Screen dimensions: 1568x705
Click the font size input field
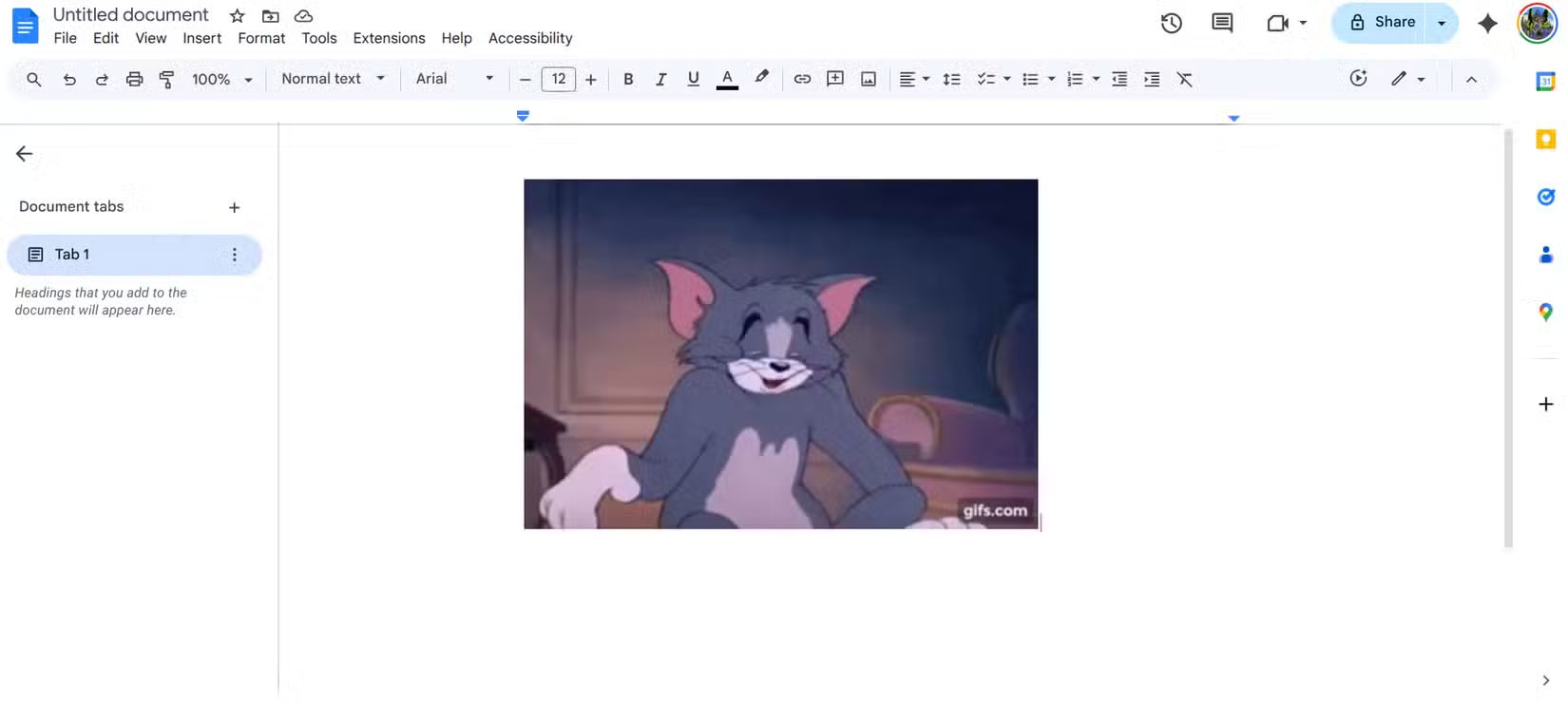(x=558, y=79)
